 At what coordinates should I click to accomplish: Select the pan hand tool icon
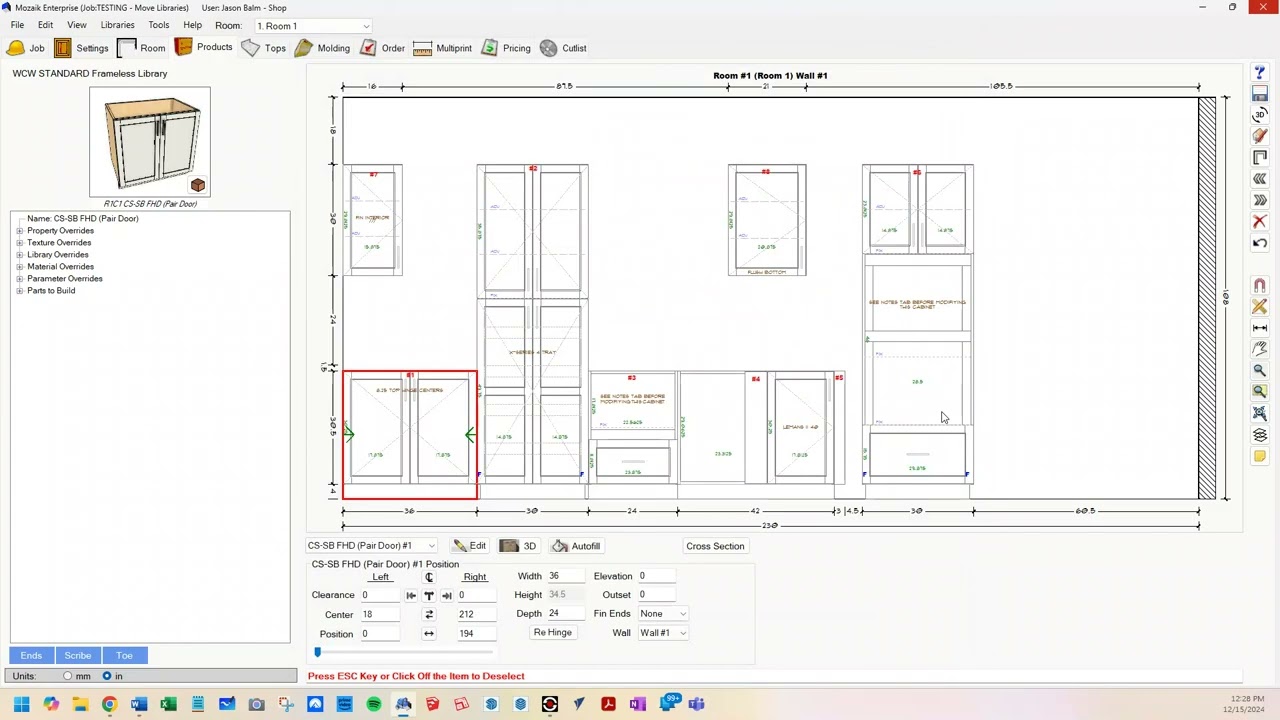coord(1259,349)
